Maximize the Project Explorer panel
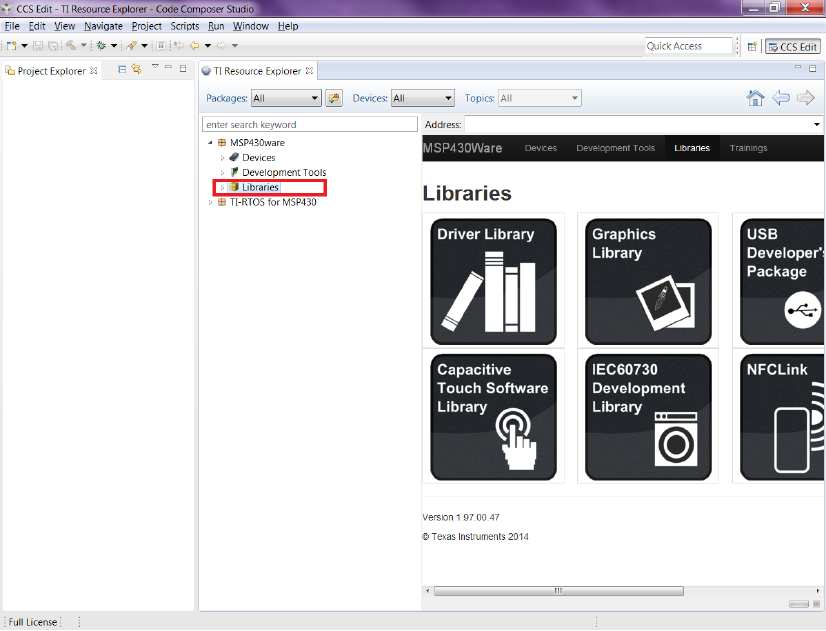826x631 pixels. [183, 68]
